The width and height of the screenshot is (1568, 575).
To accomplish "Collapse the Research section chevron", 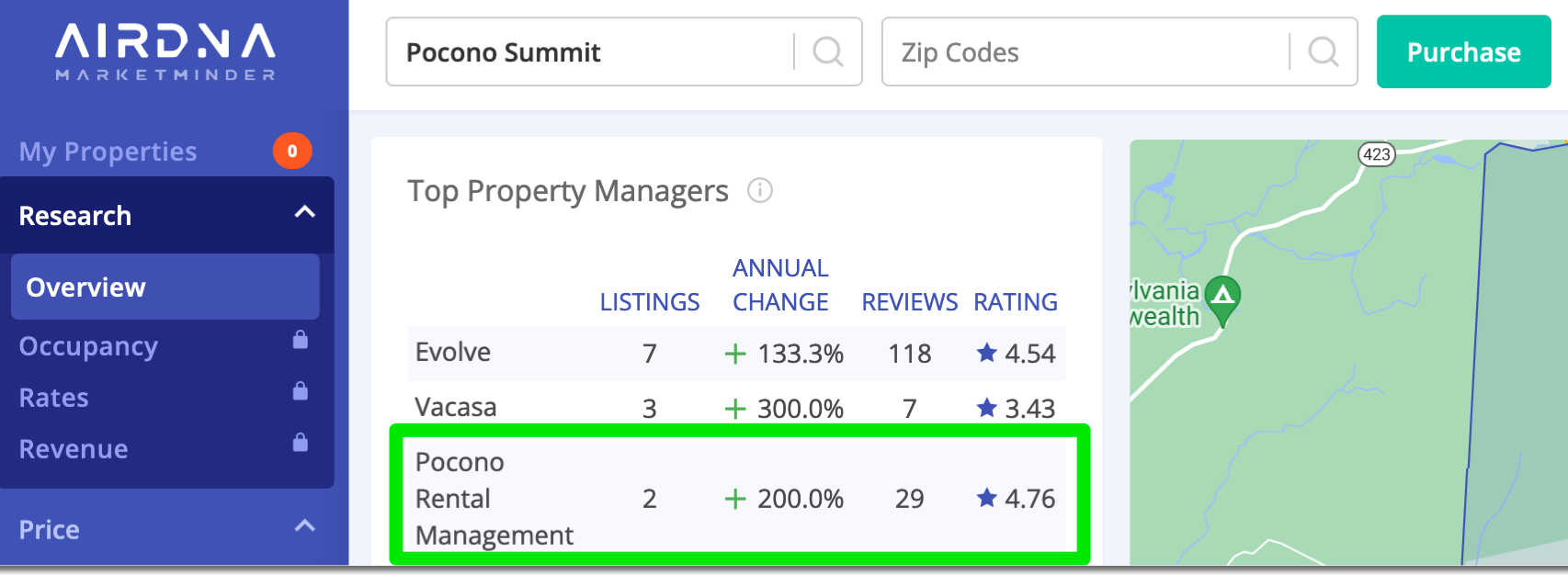I will click(305, 212).
